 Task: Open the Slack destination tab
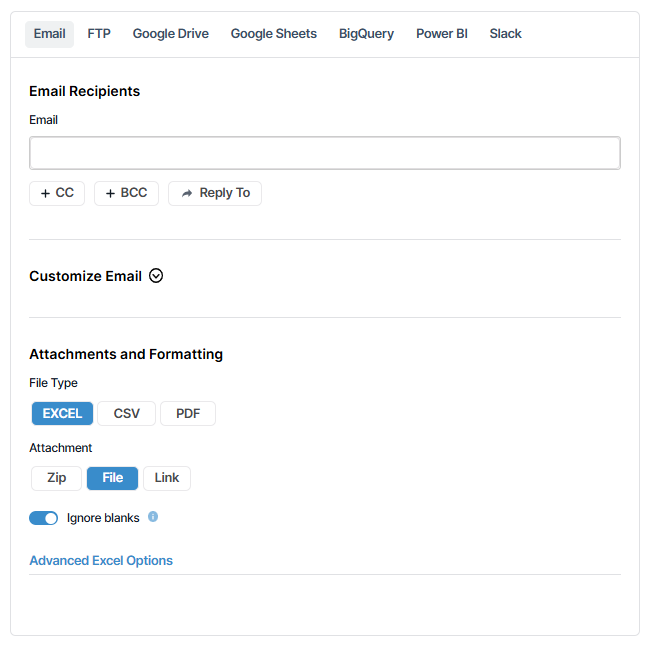(x=506, y=34)
